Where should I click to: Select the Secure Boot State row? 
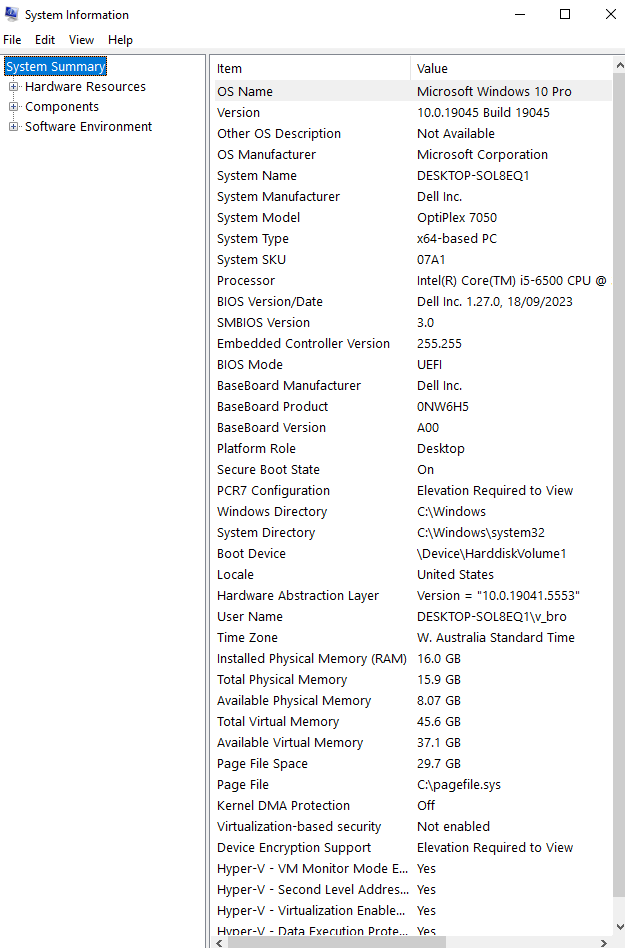(411, 470)
